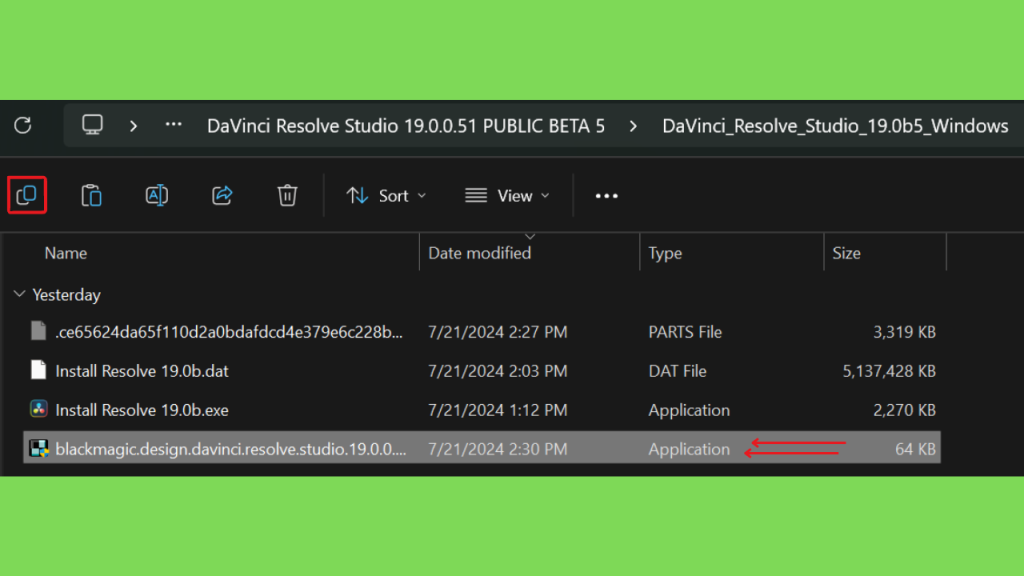Open the View dropdown menu

507,195
